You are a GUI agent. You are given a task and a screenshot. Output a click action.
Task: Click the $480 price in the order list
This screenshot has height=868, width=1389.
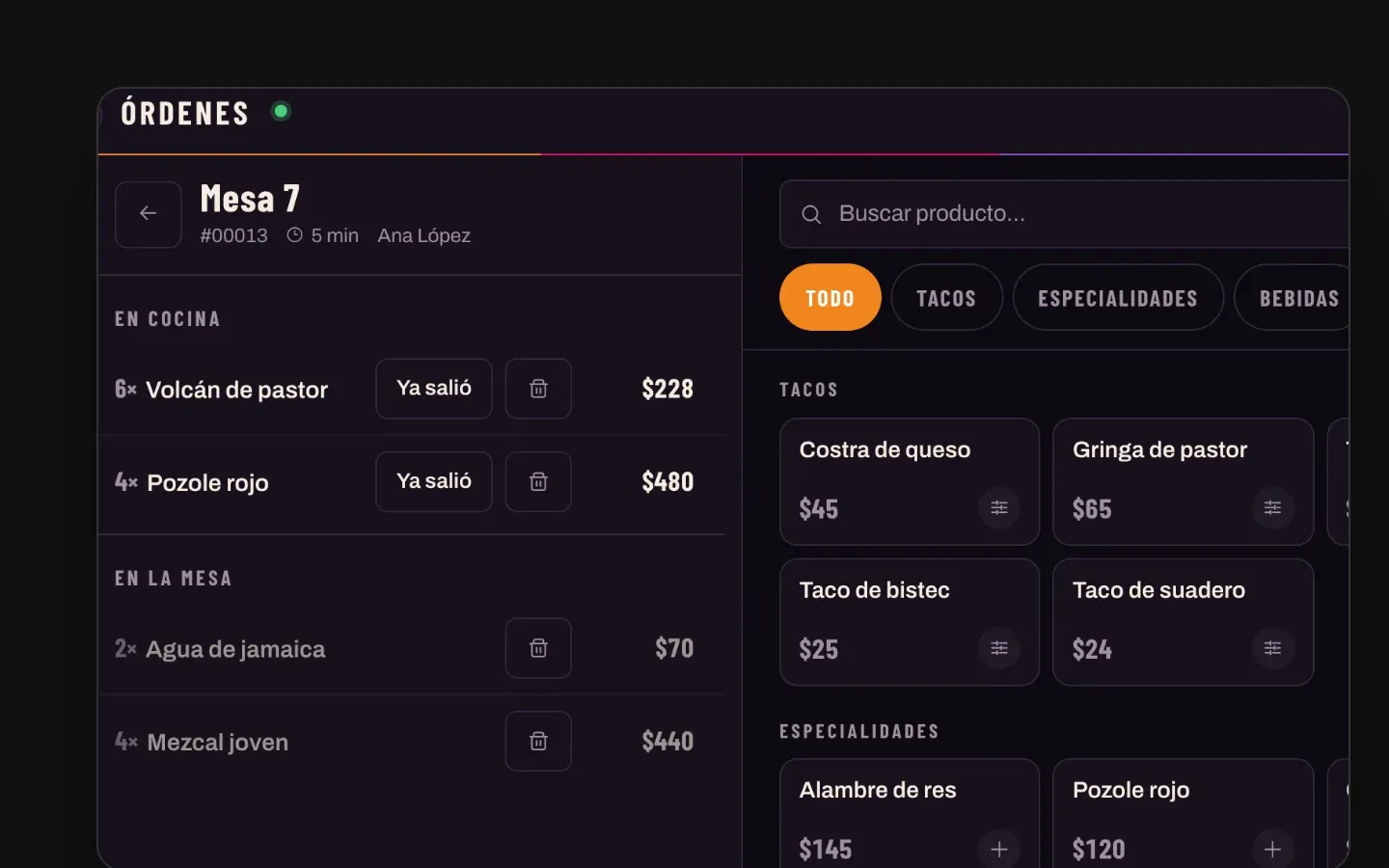667,481
